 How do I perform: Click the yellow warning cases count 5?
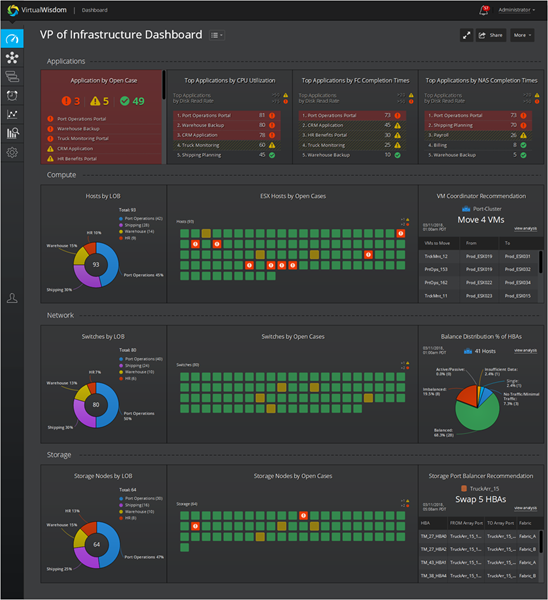[99, 101]
